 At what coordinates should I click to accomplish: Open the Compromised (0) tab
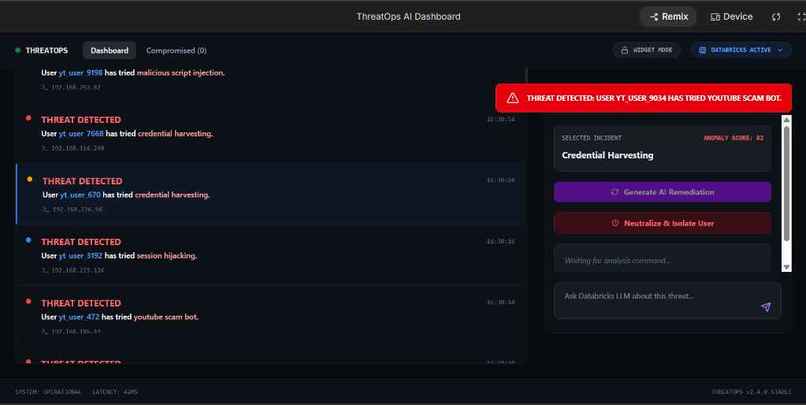point(176,50)
